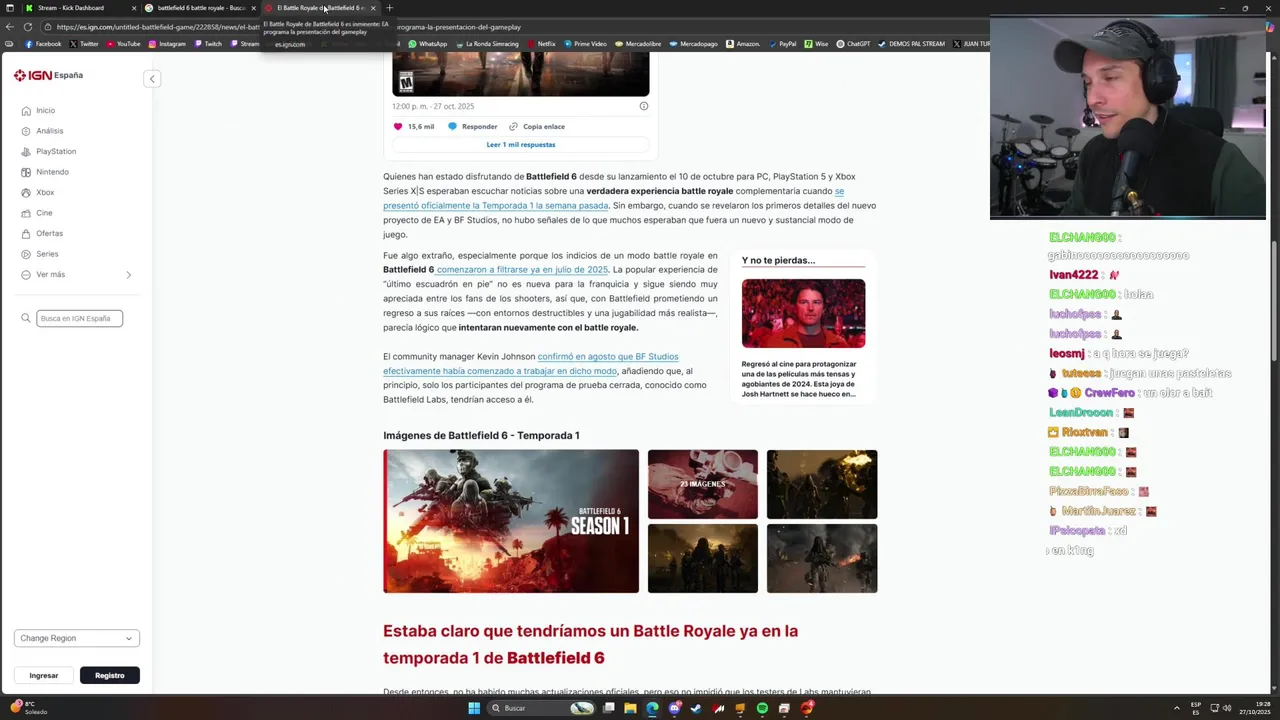Open Spotify from taskbar

[762, 708]
